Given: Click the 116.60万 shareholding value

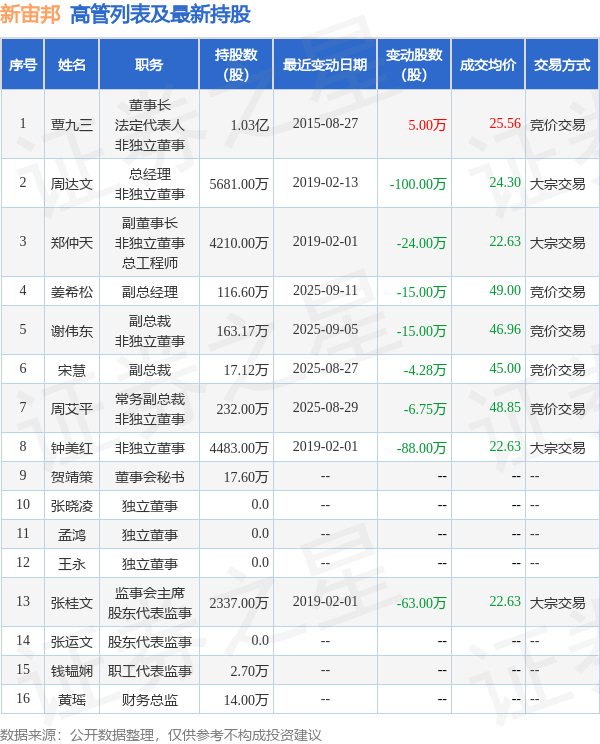Looking at the screenshot, I should (243, 292).
